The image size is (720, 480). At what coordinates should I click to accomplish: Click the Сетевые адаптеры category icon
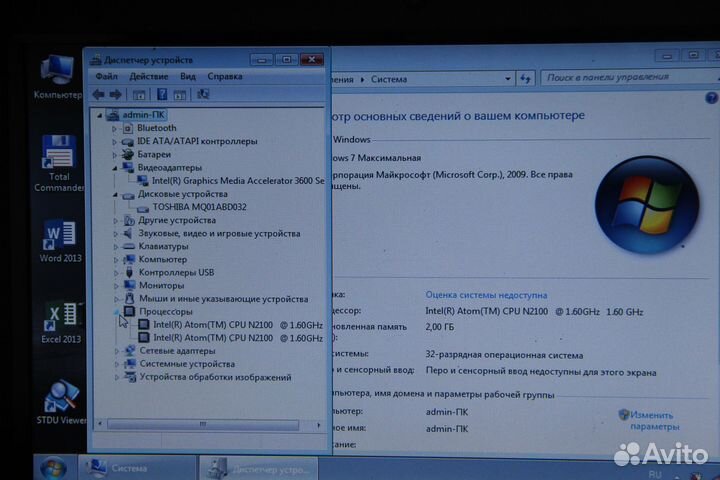coord(130,351)
